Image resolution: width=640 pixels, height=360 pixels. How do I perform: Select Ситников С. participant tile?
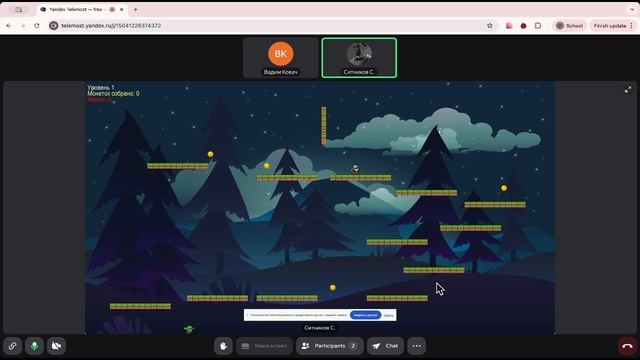click(x=359, y=58)
